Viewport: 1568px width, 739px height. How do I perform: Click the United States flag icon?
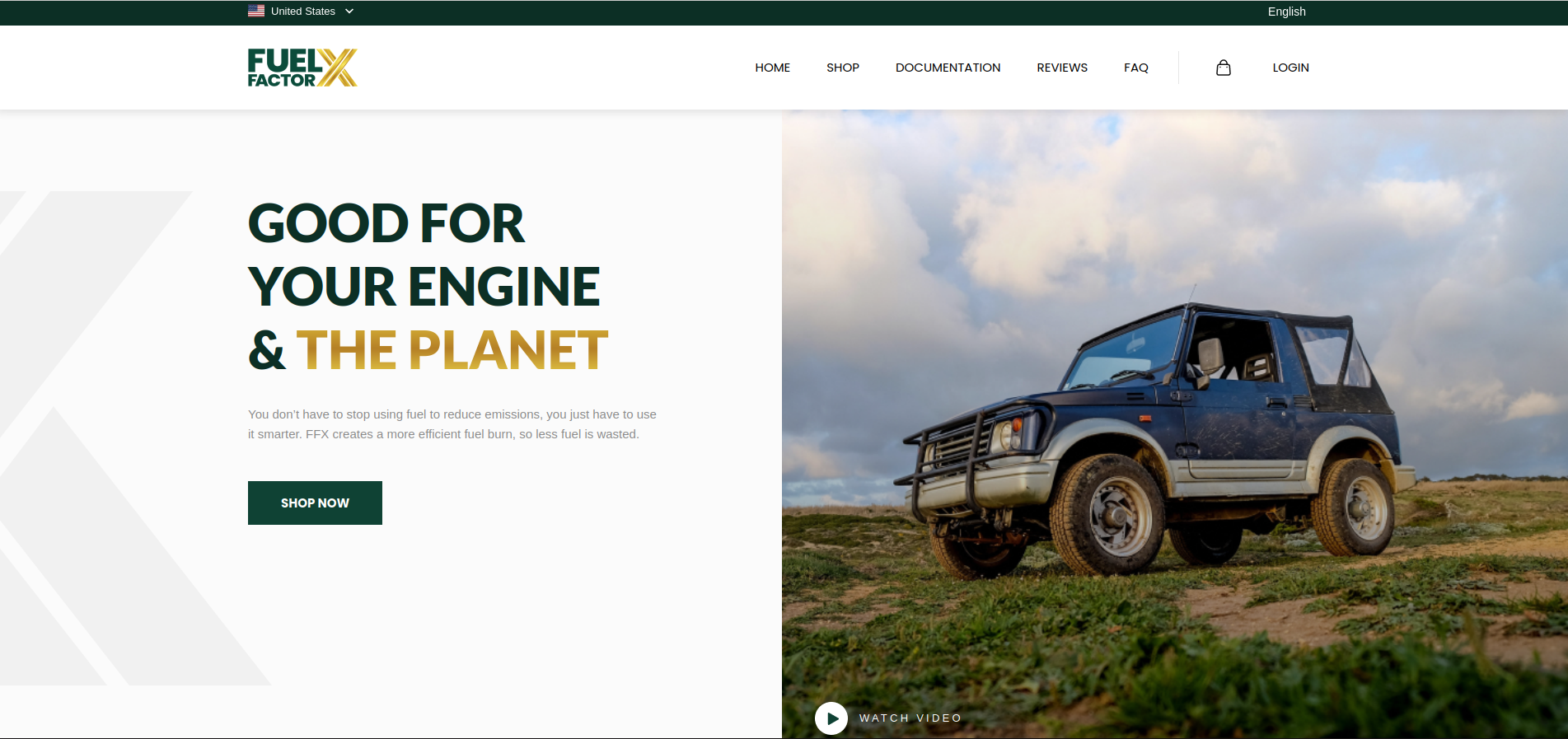tap(256, 12)
